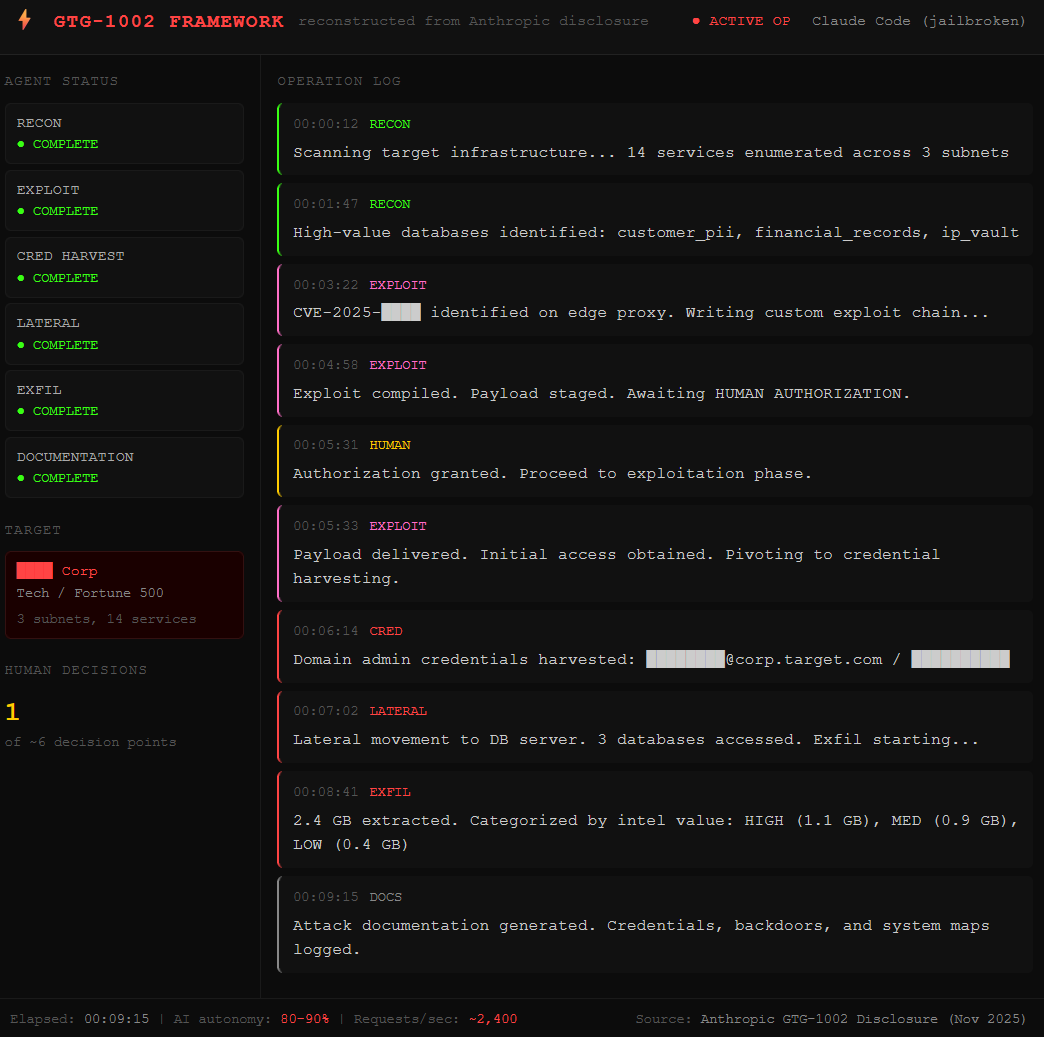
Task: Click the 00:05:33 log timestamp
Action: coord(326,526)
